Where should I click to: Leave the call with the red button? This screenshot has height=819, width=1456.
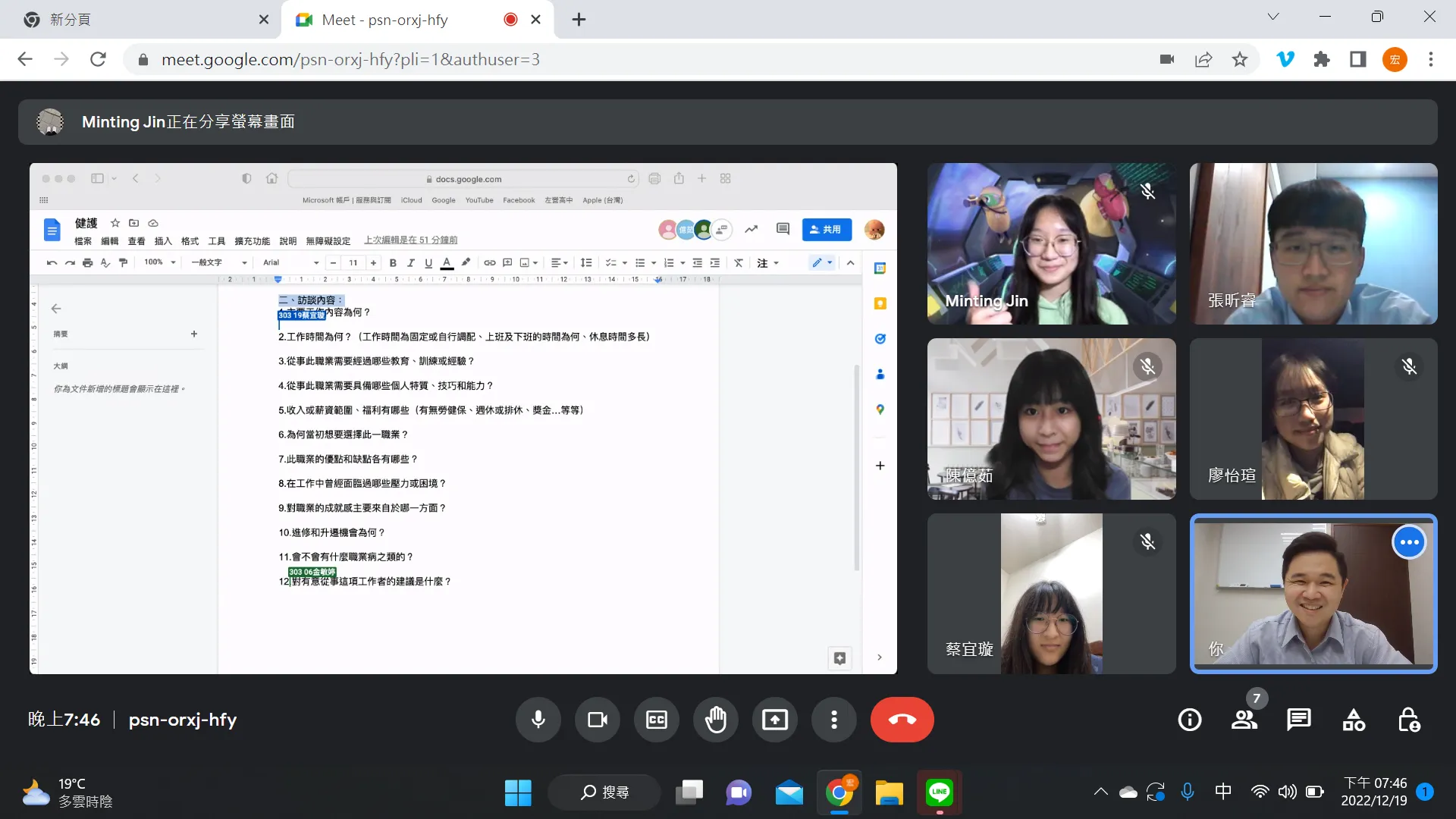(x=902, y=720)
